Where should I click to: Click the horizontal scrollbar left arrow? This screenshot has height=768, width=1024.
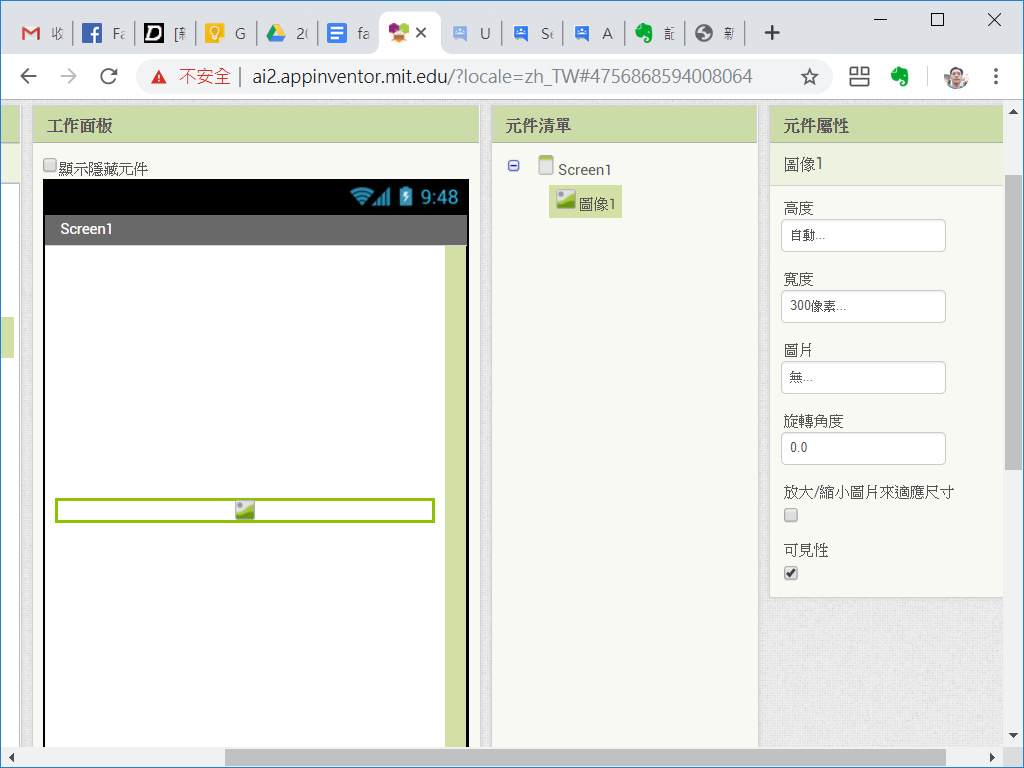click(x=11, y=758)
